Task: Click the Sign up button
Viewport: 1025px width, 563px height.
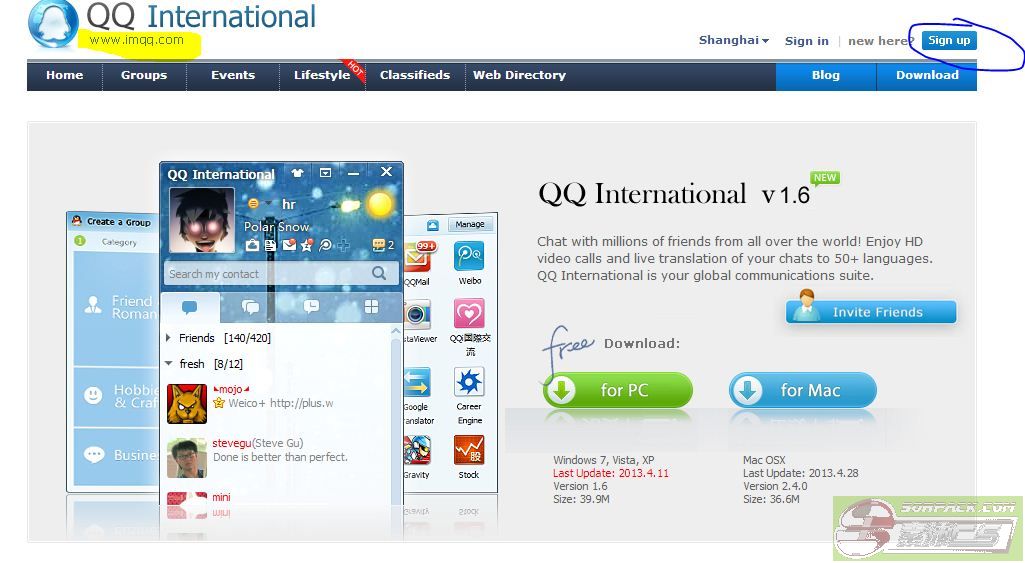Action: coord(949,41)
